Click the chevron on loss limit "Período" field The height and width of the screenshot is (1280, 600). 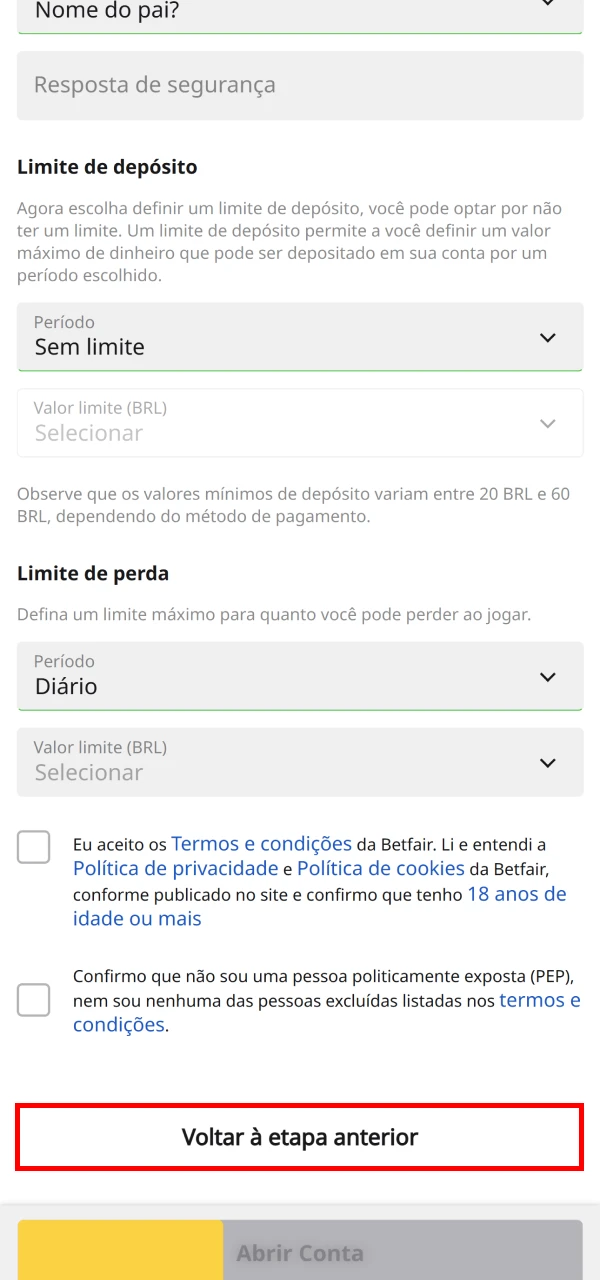[548, 676]
